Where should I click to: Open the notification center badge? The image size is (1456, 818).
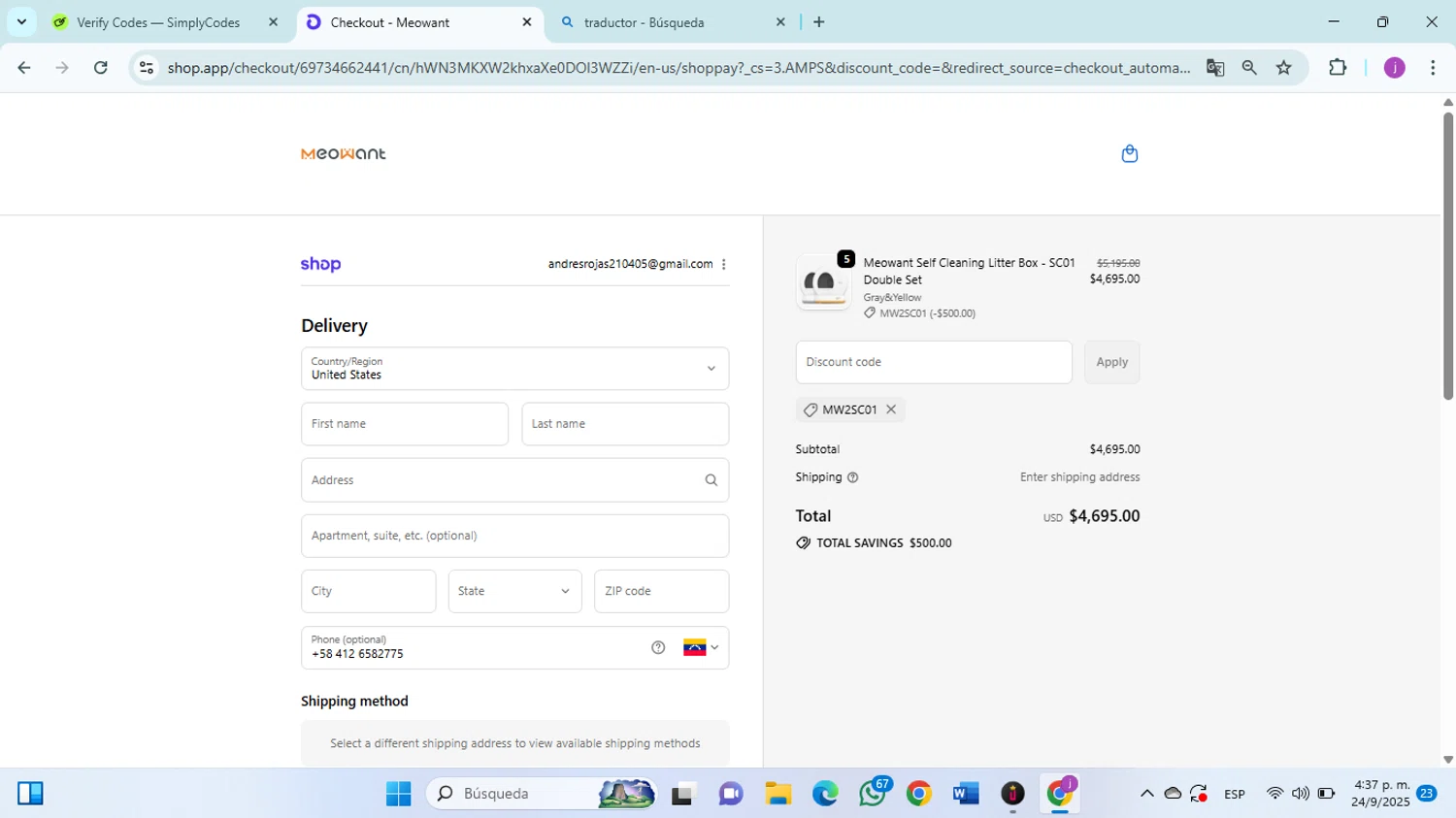coord(1427,794)
